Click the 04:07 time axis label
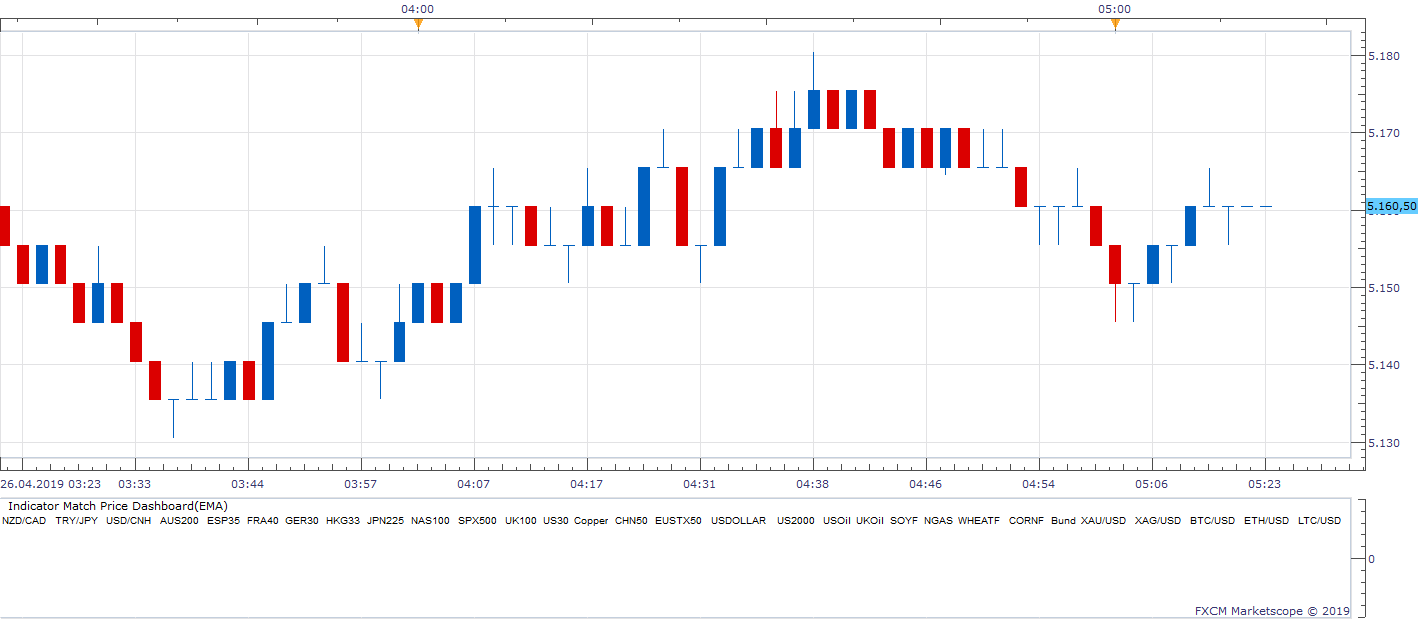1423x619 pixels. coord(474,483)
